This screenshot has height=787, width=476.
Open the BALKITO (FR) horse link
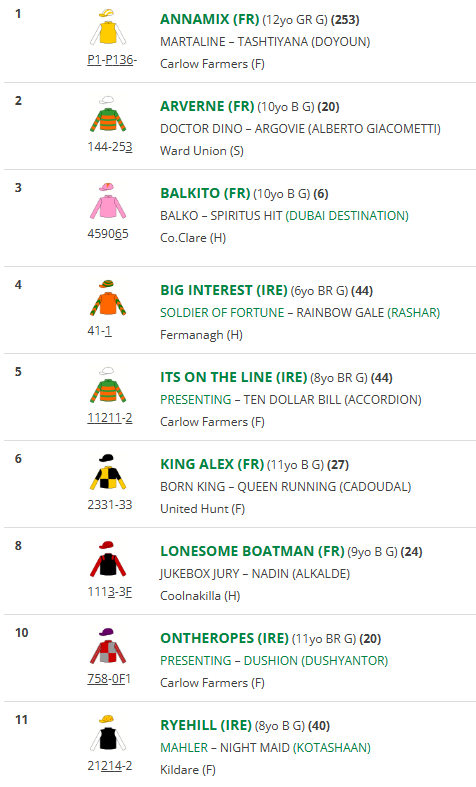[205, 193]
